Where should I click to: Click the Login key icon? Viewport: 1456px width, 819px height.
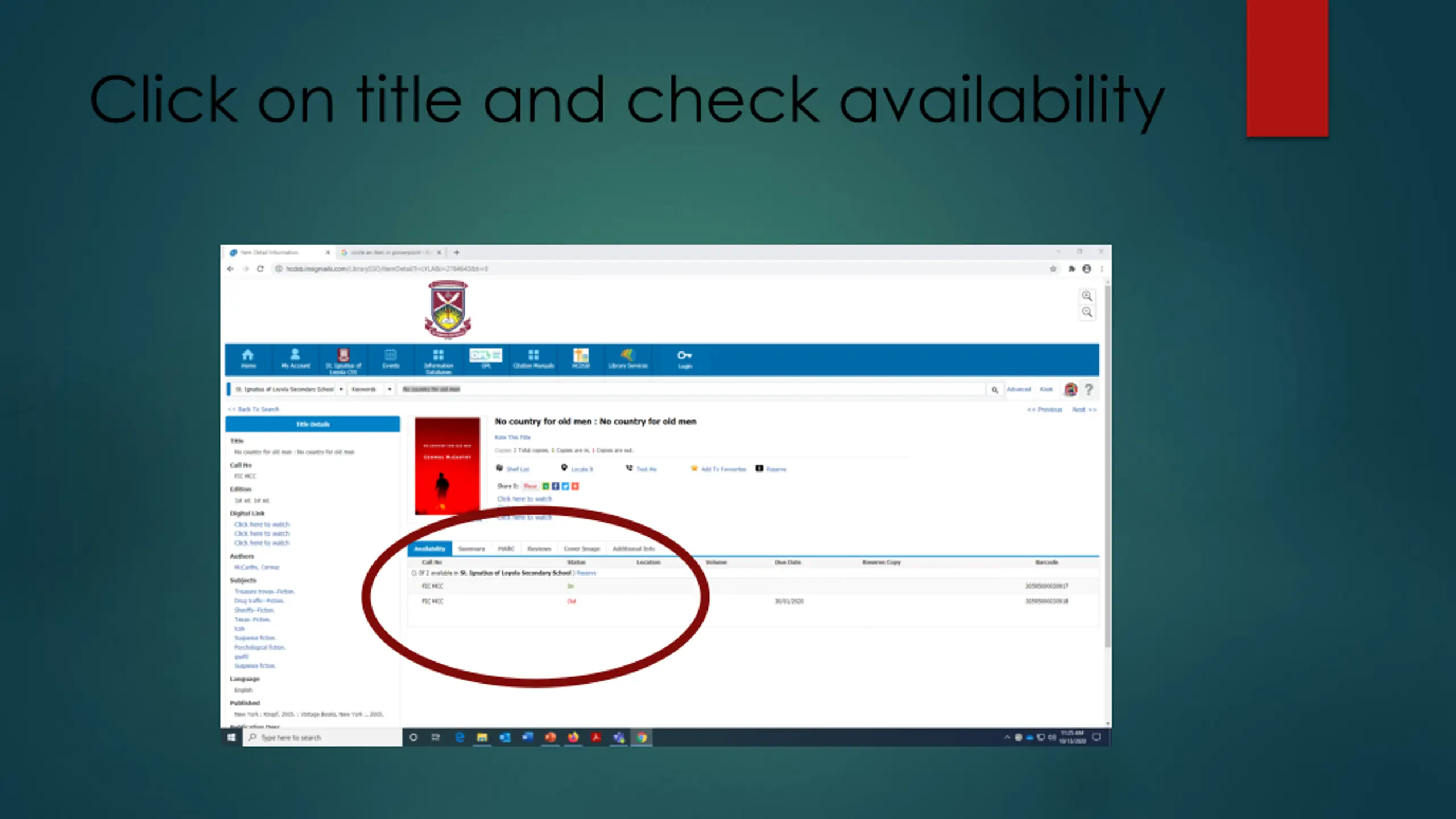tap(684, 355)
